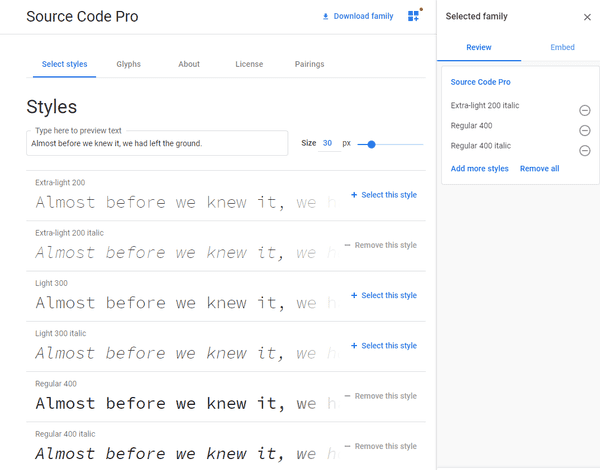Remove Regular 400 using minus icon
600x470 pixels.
pos(585,130)
